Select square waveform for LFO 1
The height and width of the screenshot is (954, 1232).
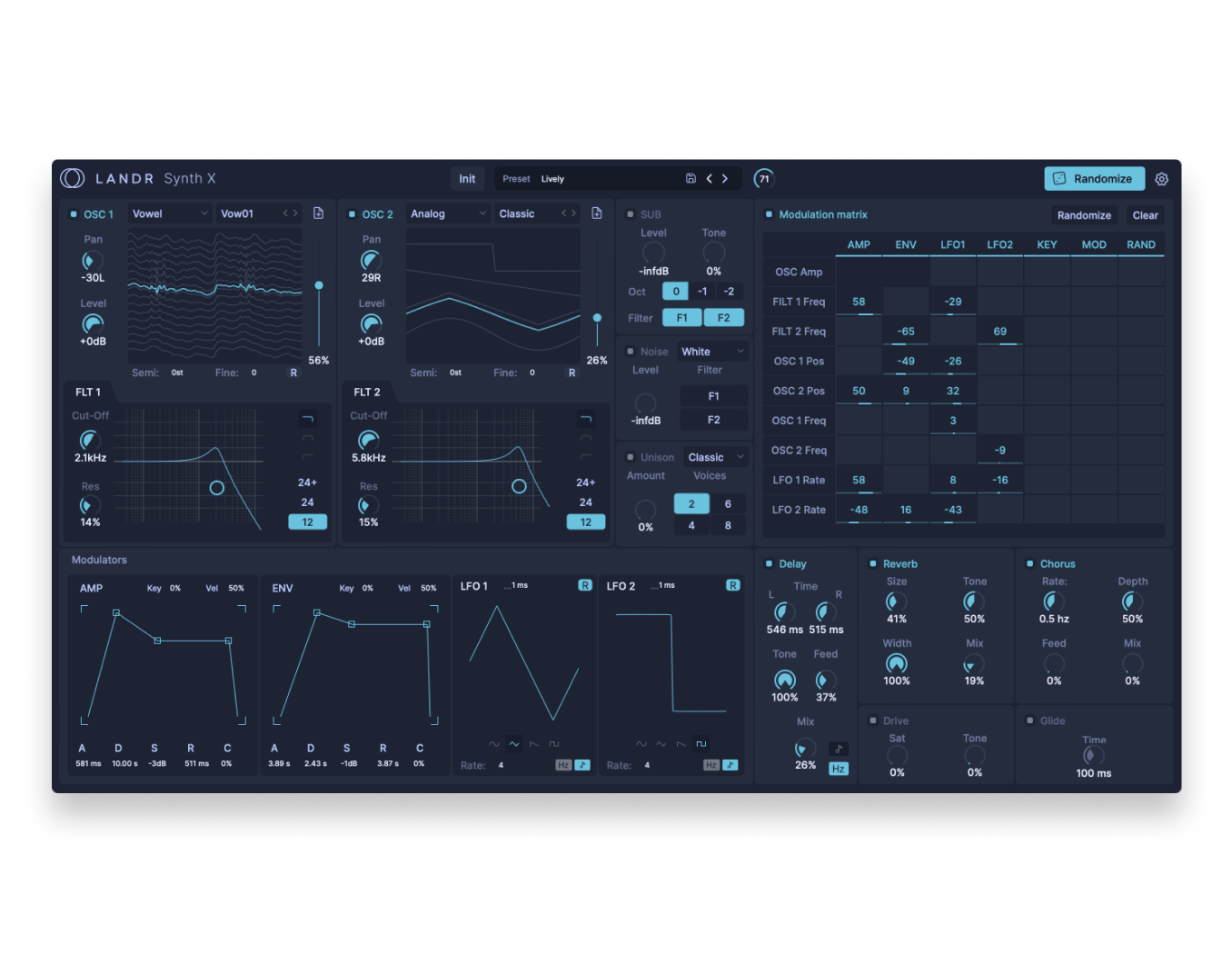tap(554, 744)
